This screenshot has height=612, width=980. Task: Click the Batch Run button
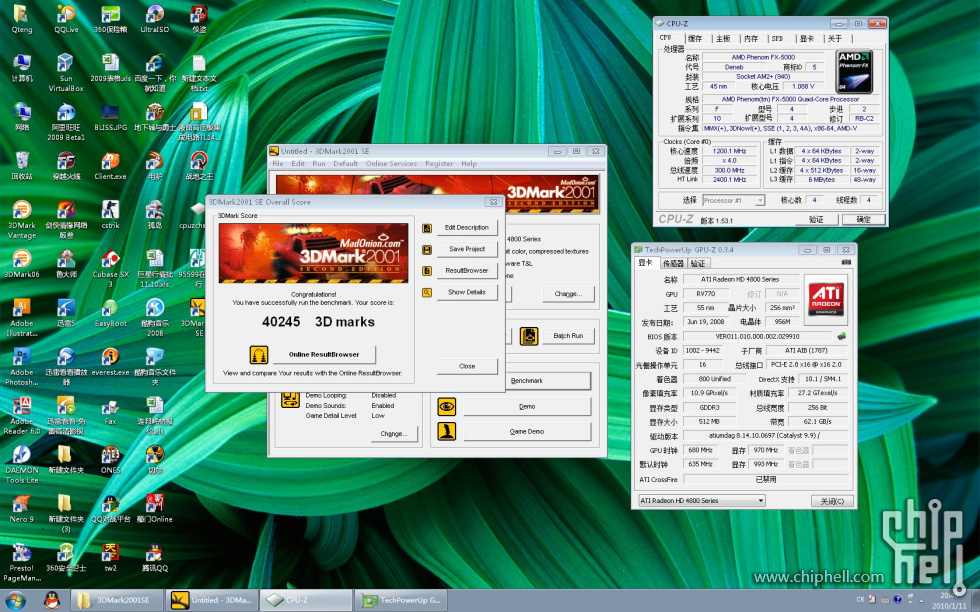click(x=568, y=336)
